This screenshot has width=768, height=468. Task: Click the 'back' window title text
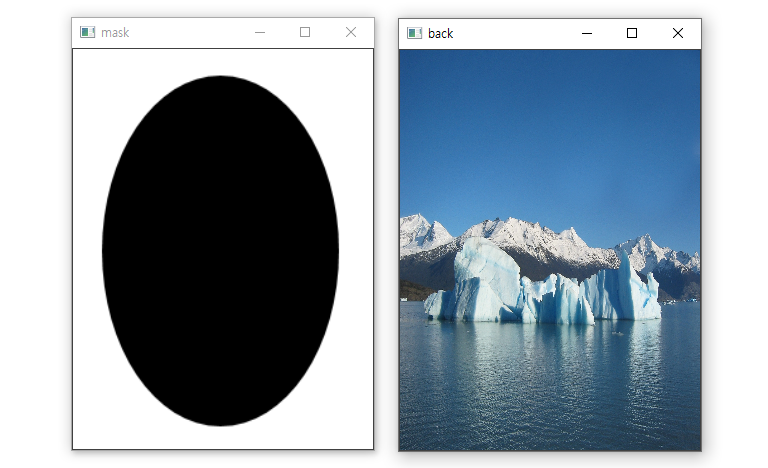click(441, 34)
